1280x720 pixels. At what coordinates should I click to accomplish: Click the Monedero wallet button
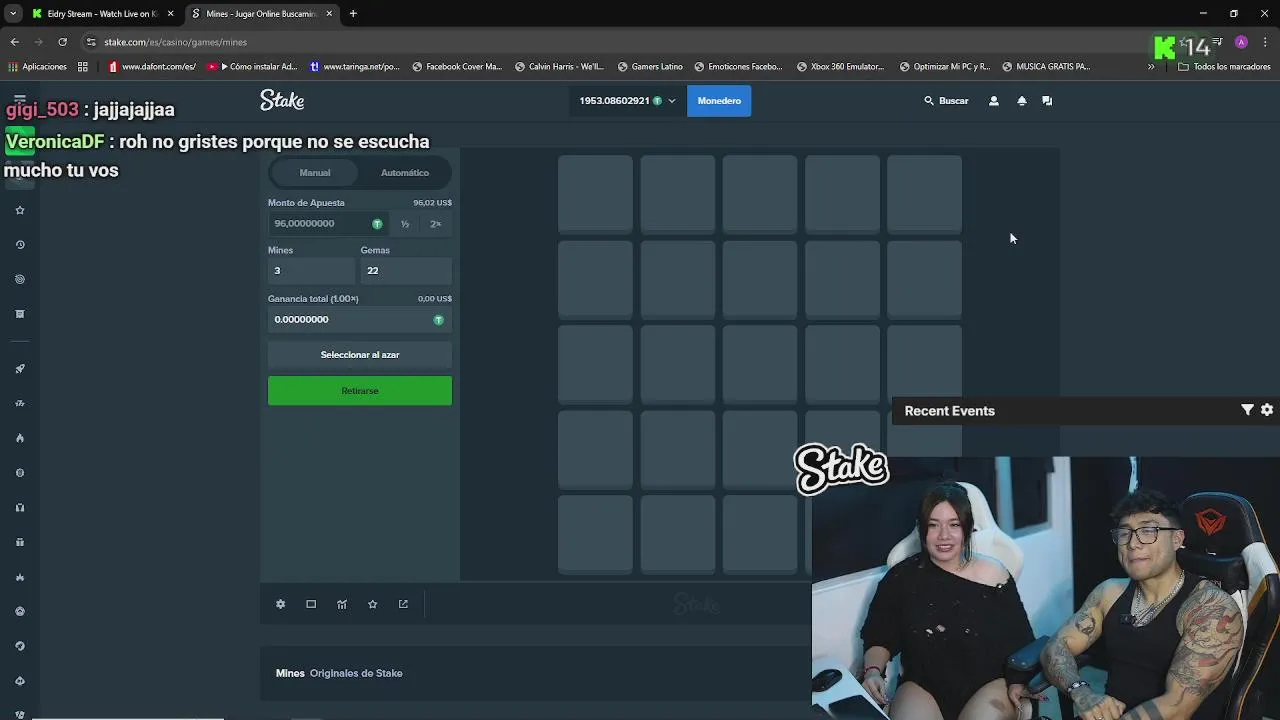click(719, 101)
